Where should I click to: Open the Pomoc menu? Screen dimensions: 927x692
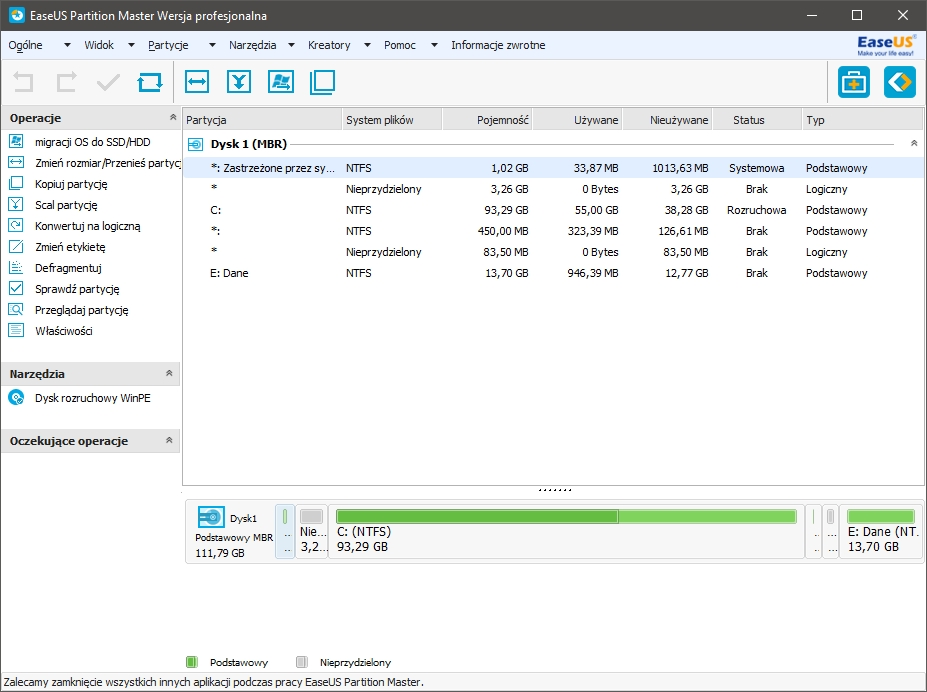pyautogui.click(x=399, y=45)
